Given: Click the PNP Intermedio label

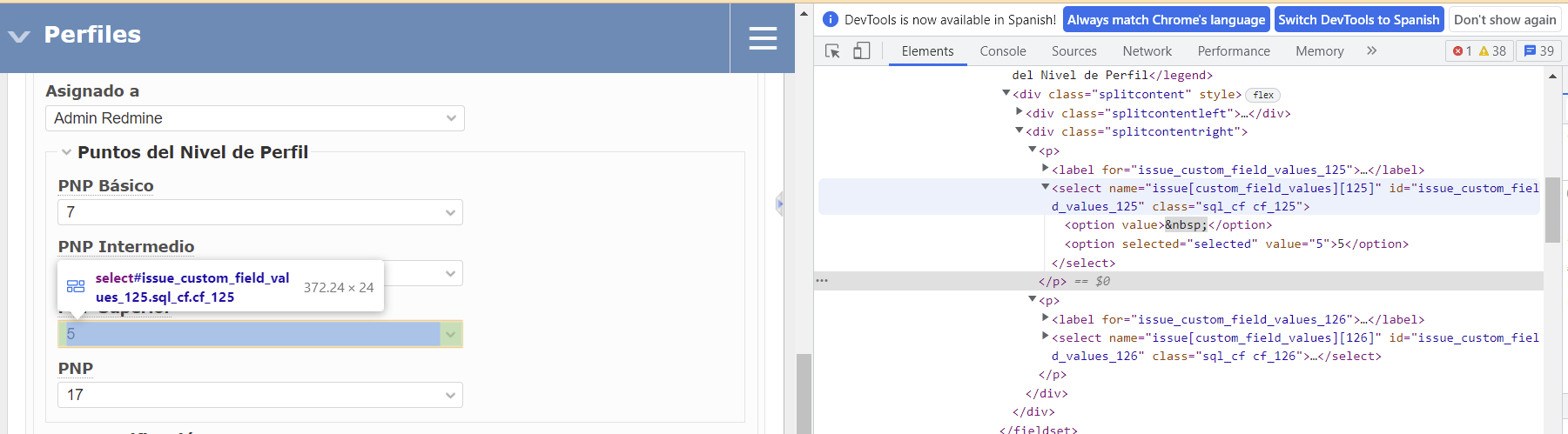Looking at the screenshot, I should tap(126, 247).
